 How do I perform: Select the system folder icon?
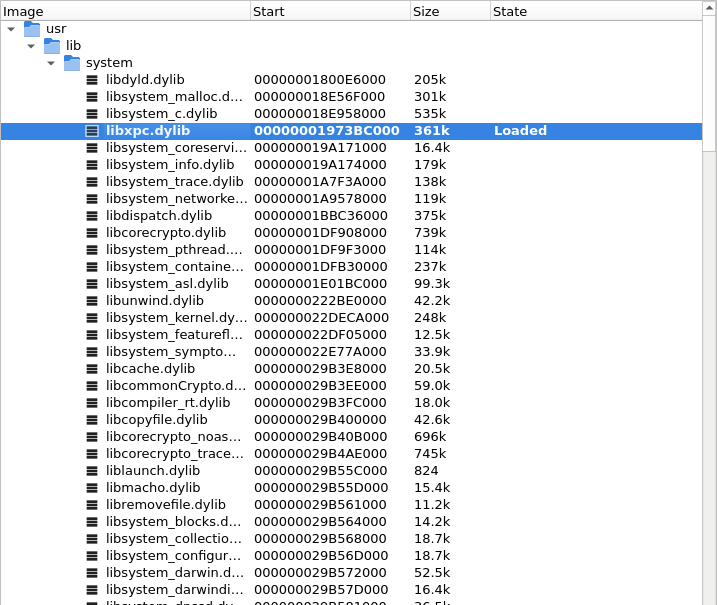click(72, 63)
